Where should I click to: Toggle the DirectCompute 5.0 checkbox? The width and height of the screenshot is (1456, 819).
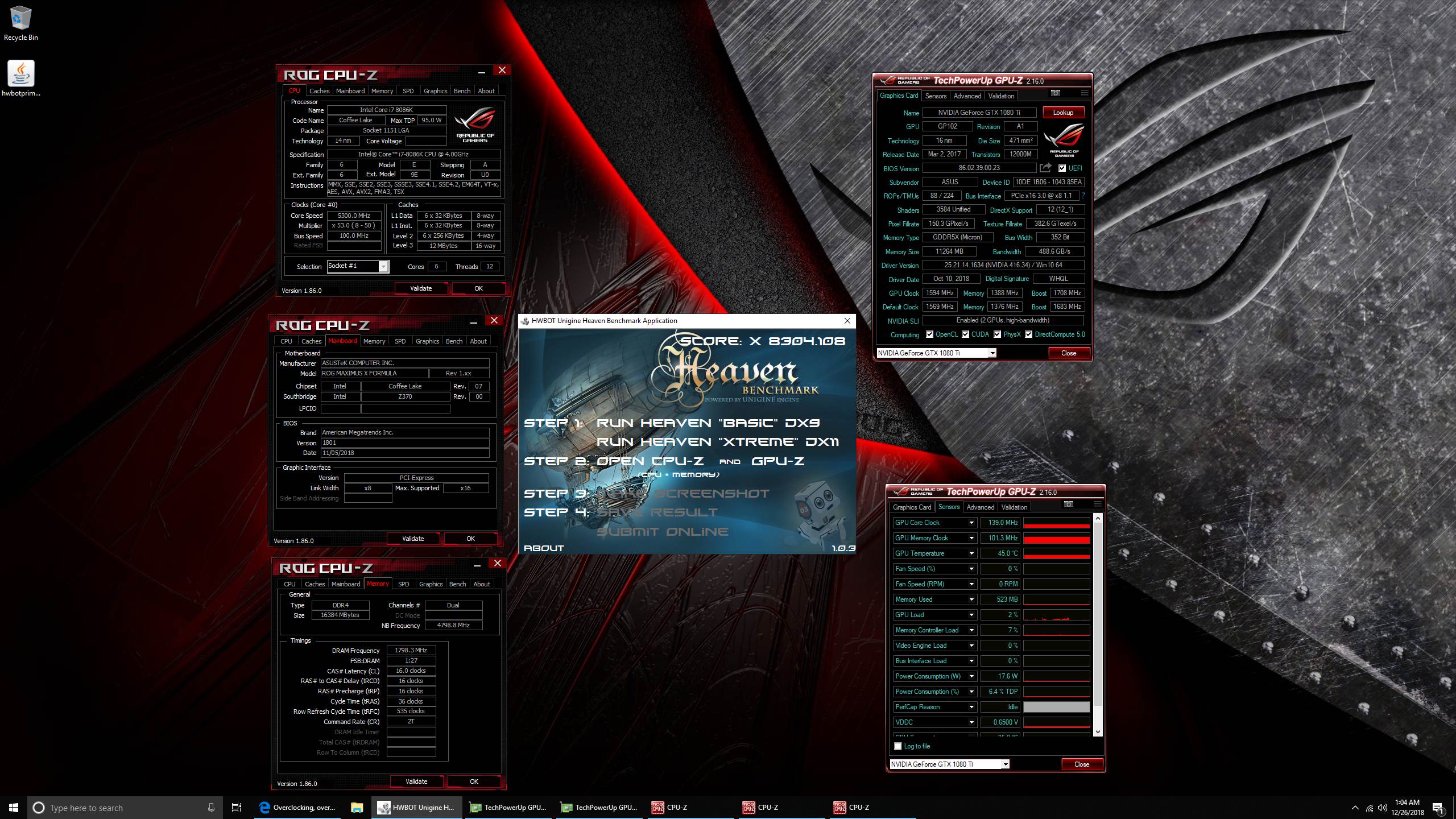point(1028,334)
